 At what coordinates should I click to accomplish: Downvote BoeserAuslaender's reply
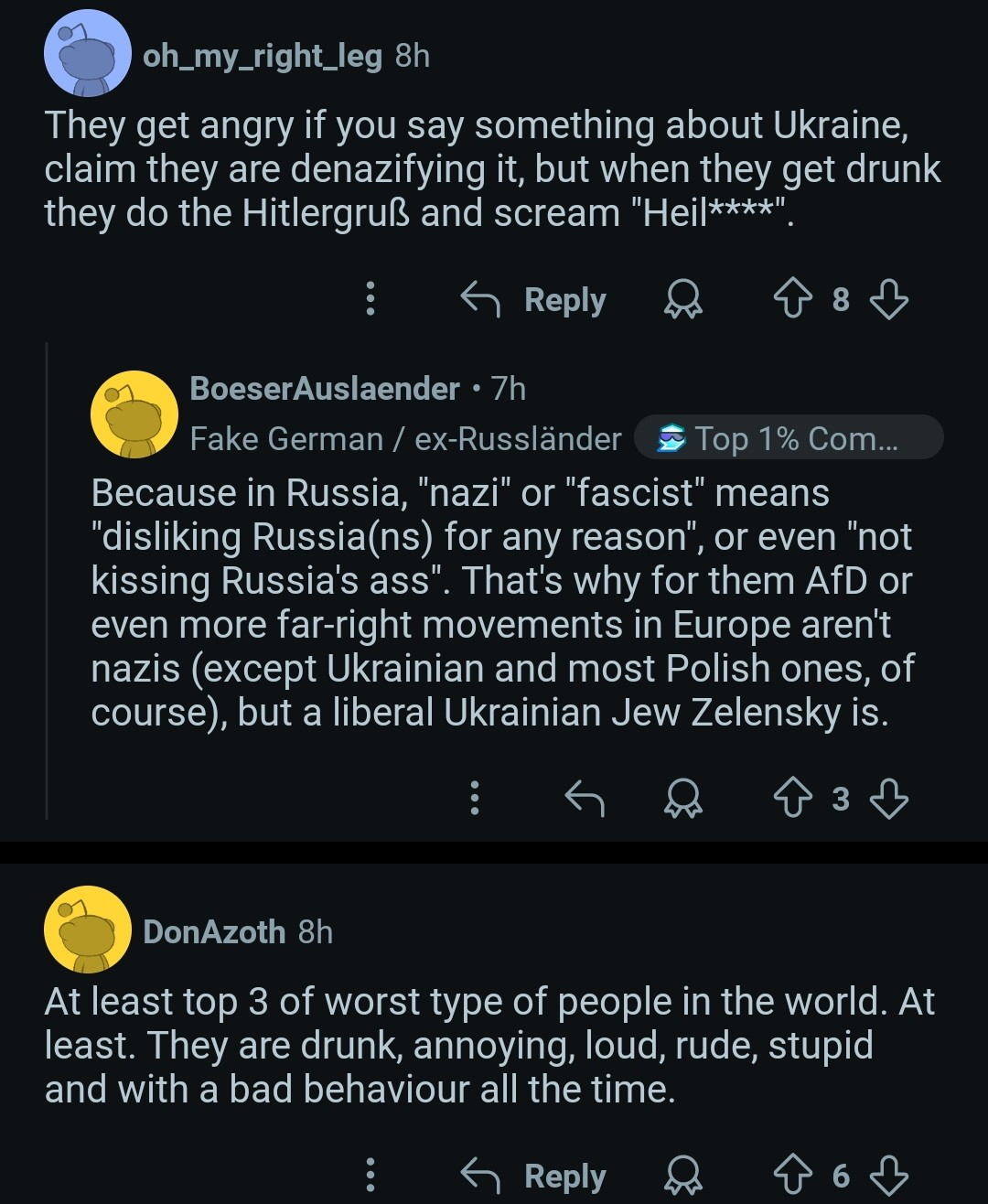(888, 799)
